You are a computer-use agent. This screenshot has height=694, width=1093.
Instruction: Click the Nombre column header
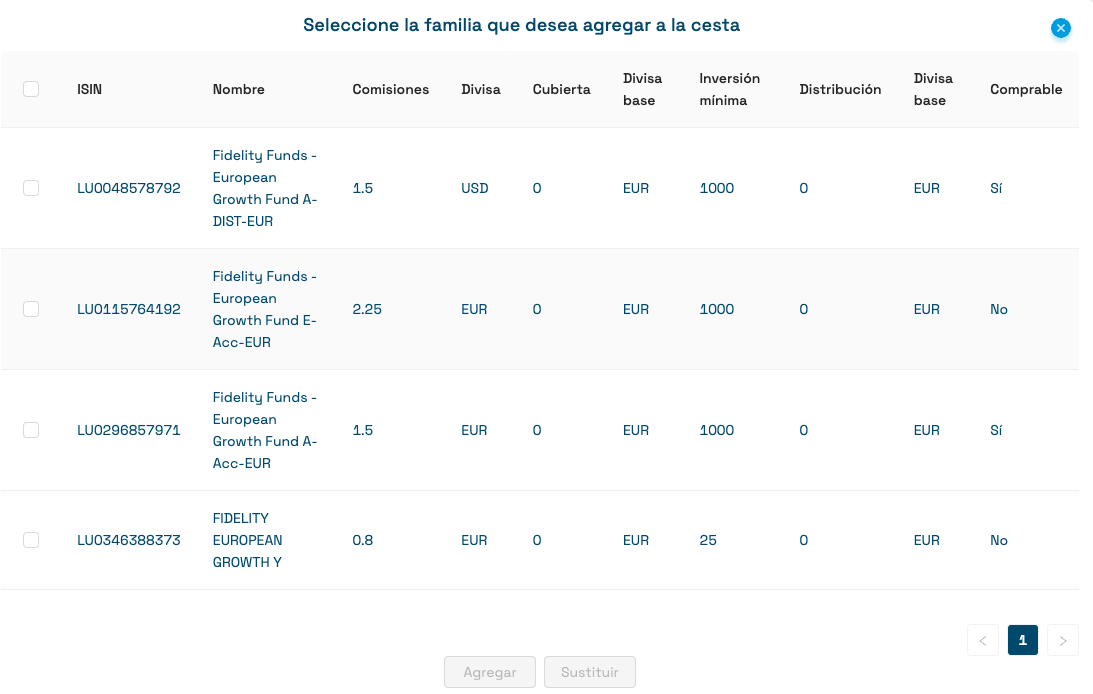click(239, 89)
